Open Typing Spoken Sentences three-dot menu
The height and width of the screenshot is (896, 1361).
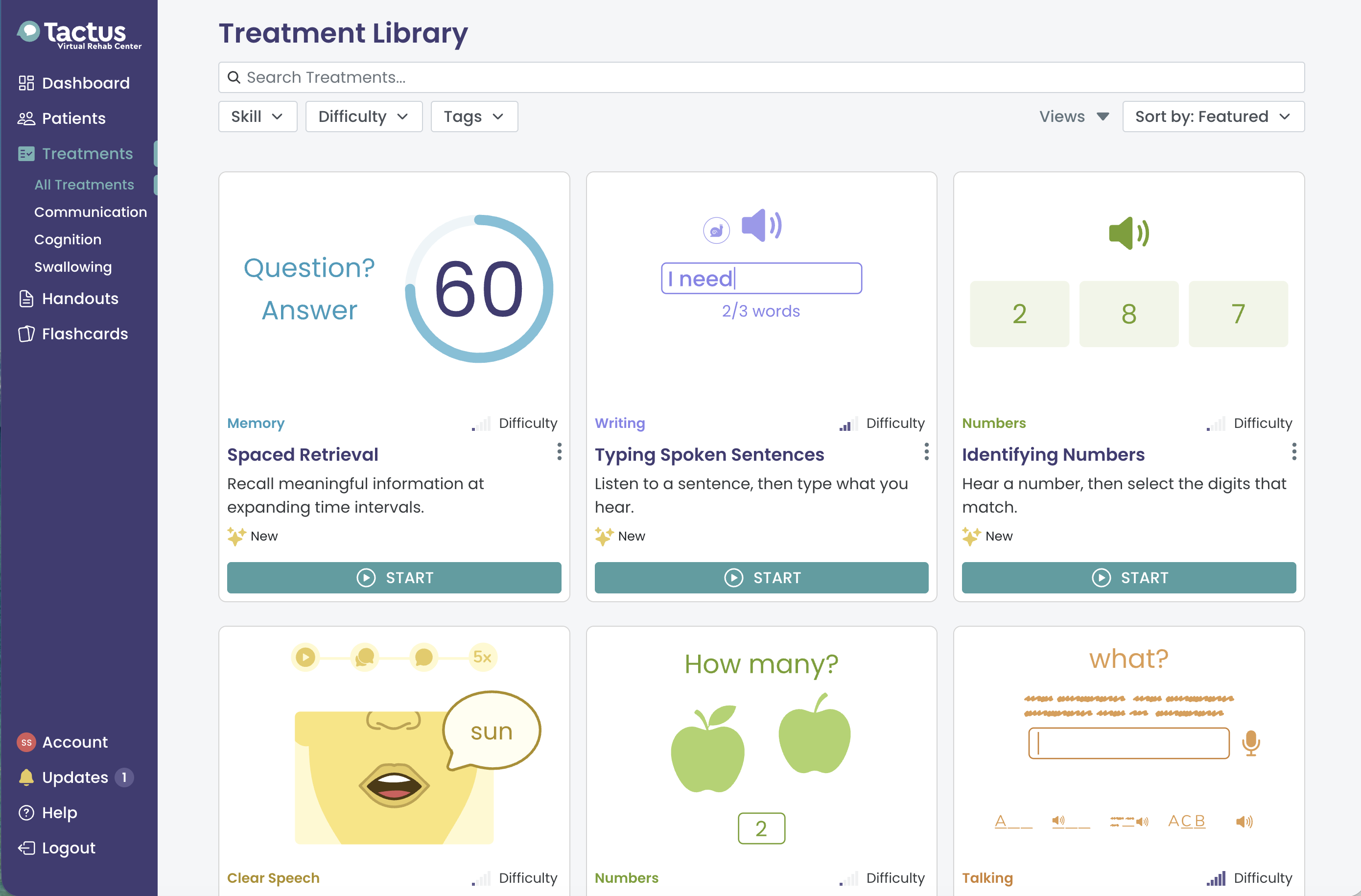926,452
